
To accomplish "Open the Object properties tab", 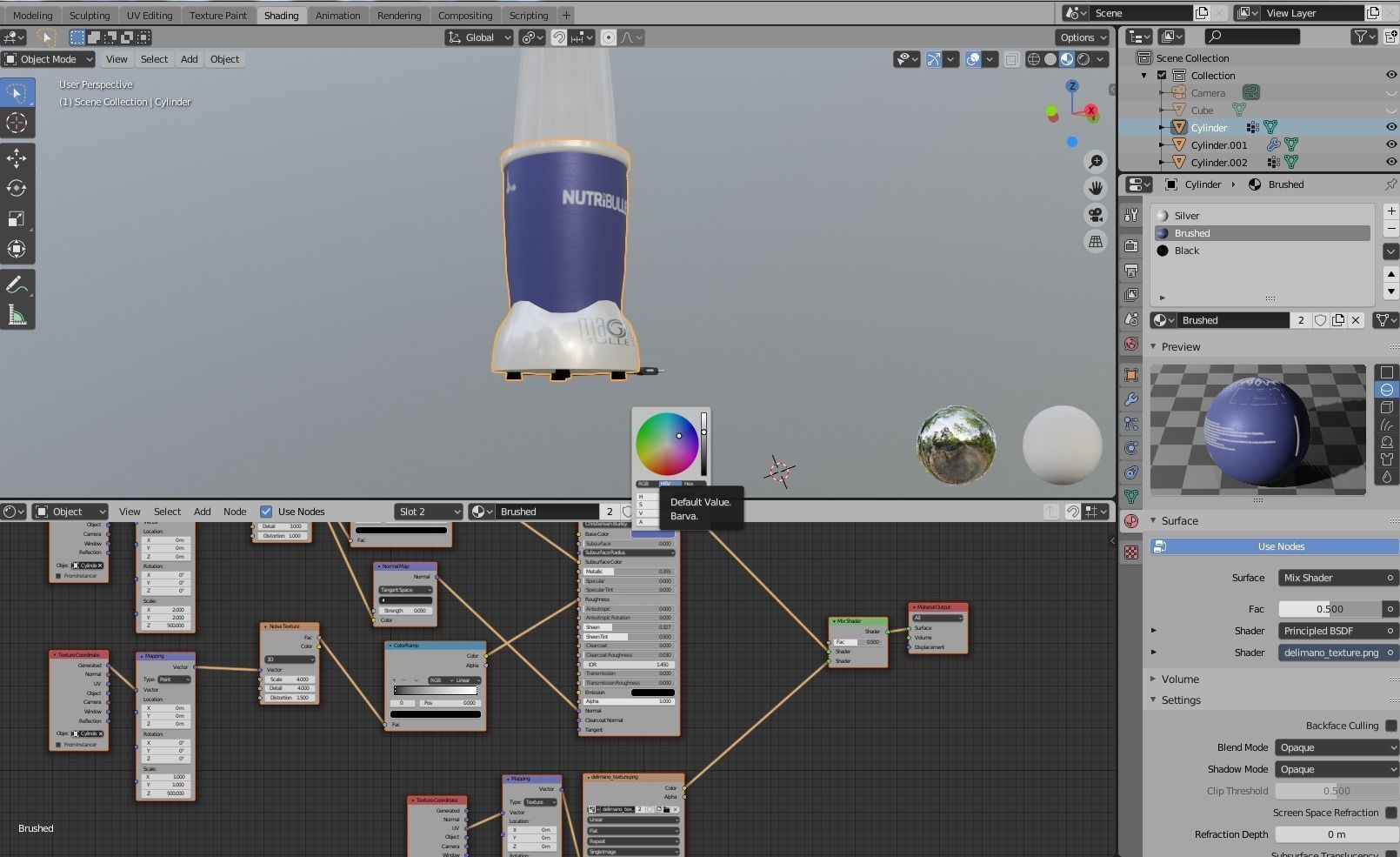I will click(1130, 375).
